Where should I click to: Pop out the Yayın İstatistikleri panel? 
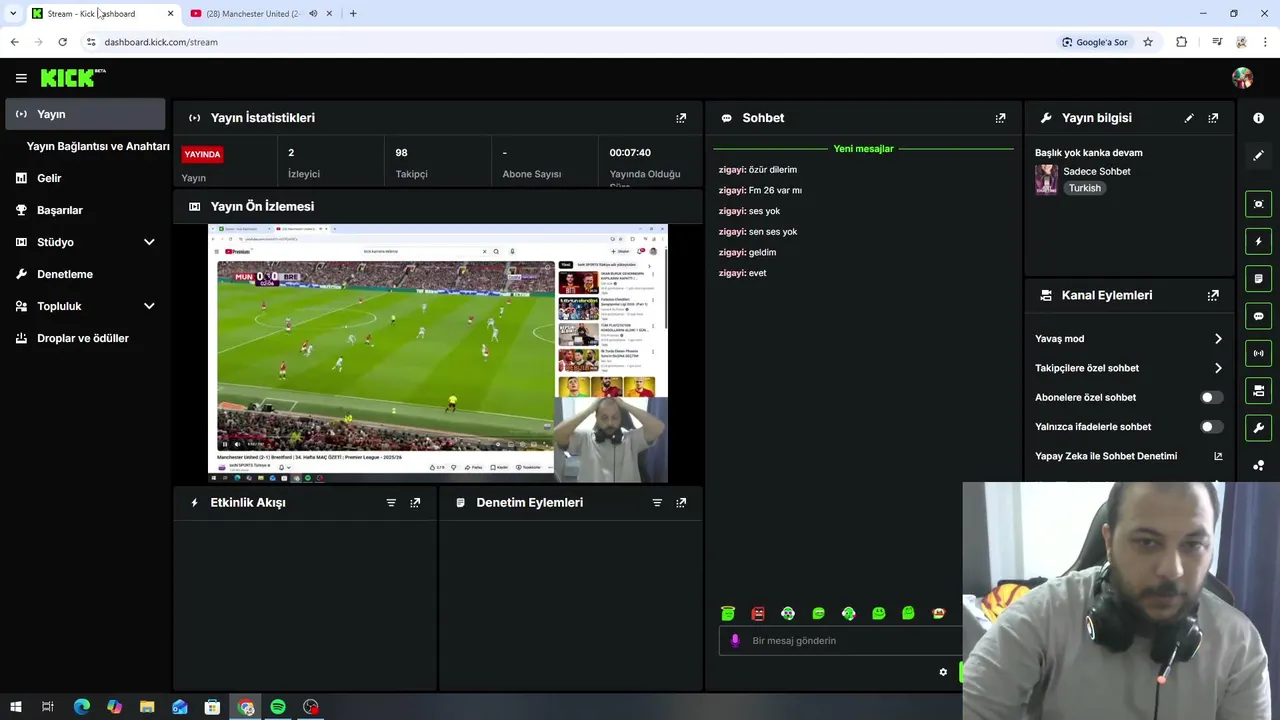click(x=681, y=118)
